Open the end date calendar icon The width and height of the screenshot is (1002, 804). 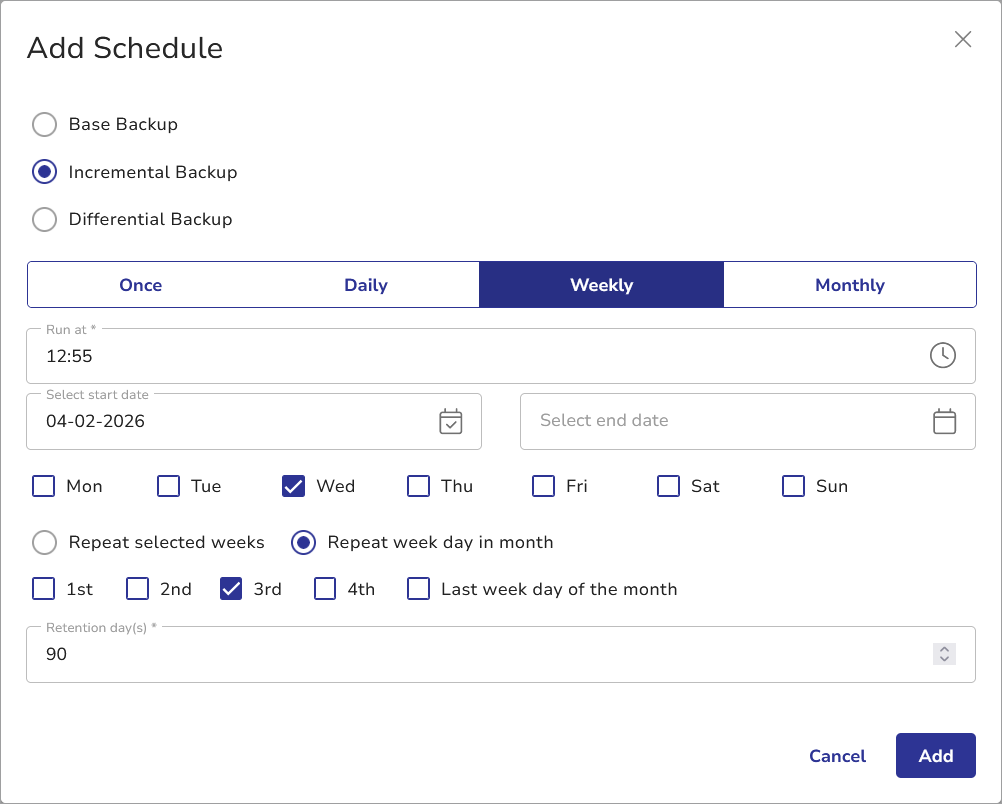(x=944, y=421)
